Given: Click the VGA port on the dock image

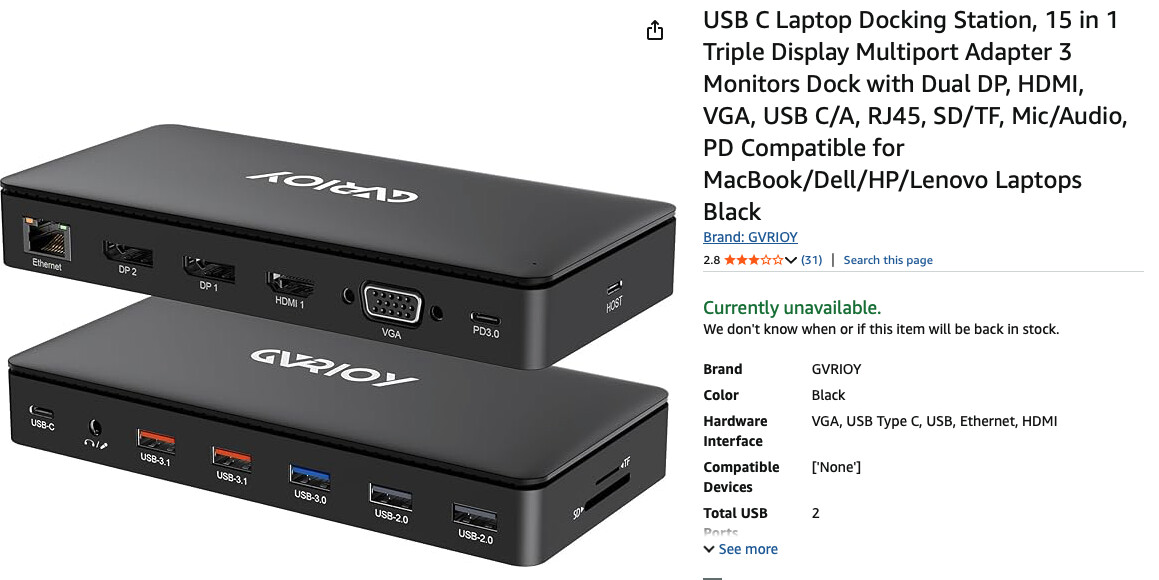Looking at the screenshot, I should [x=392, y=303].
